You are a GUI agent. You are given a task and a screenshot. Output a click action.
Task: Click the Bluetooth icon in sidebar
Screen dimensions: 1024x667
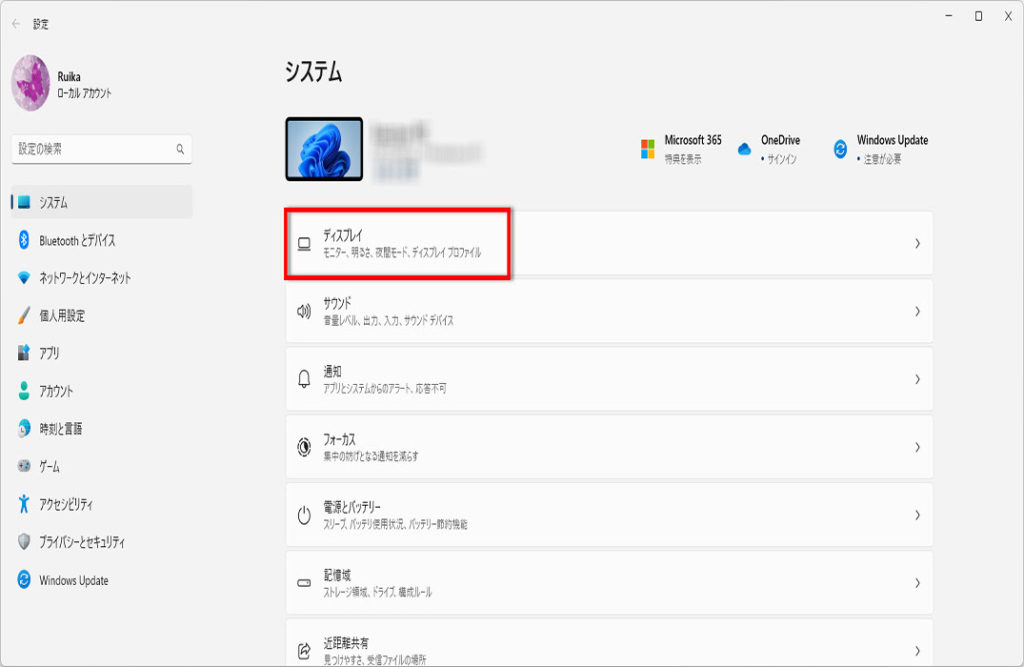(x=24, y=240)
